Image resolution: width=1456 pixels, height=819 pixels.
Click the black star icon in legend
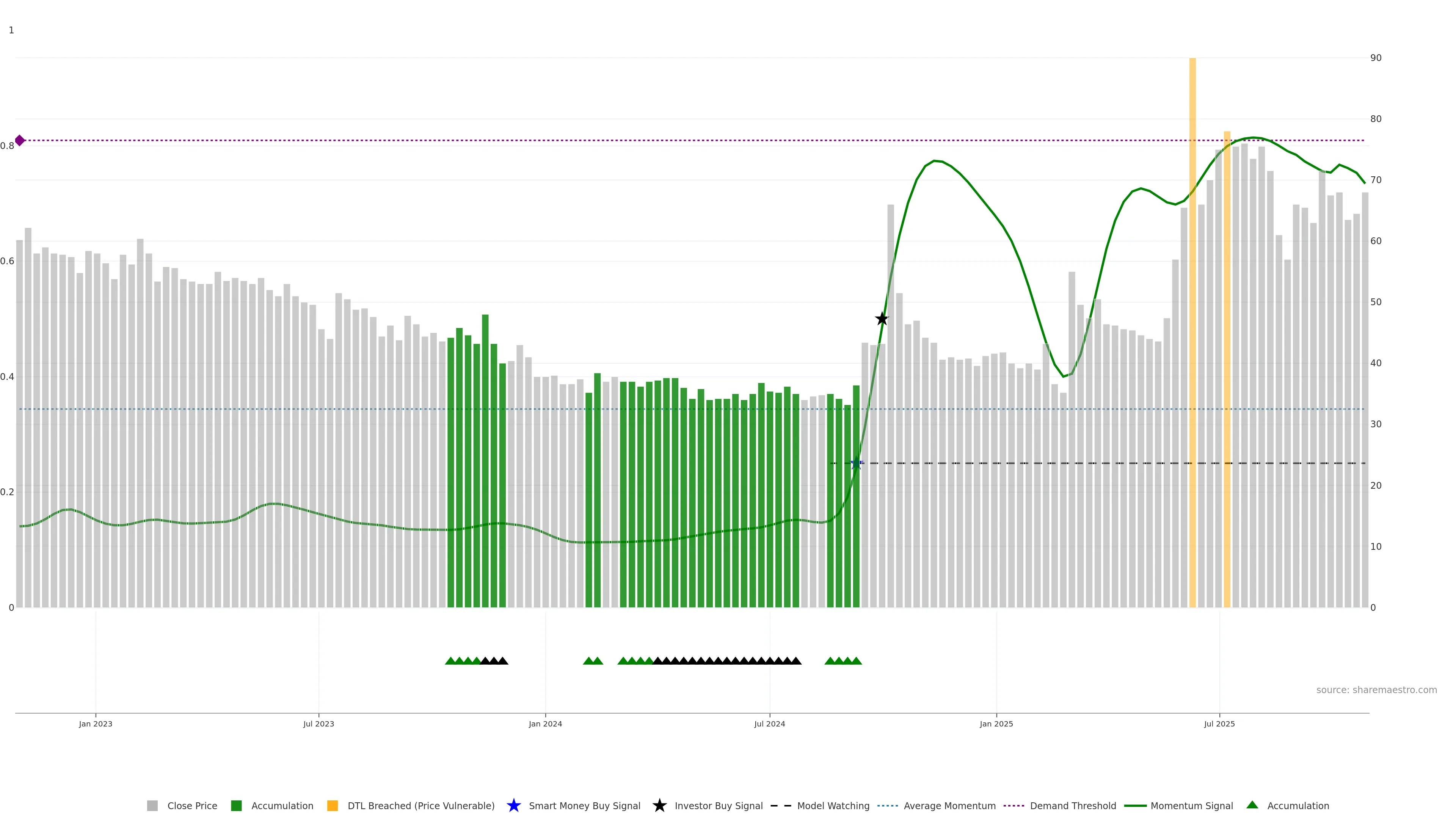click(x=659, y=805)
